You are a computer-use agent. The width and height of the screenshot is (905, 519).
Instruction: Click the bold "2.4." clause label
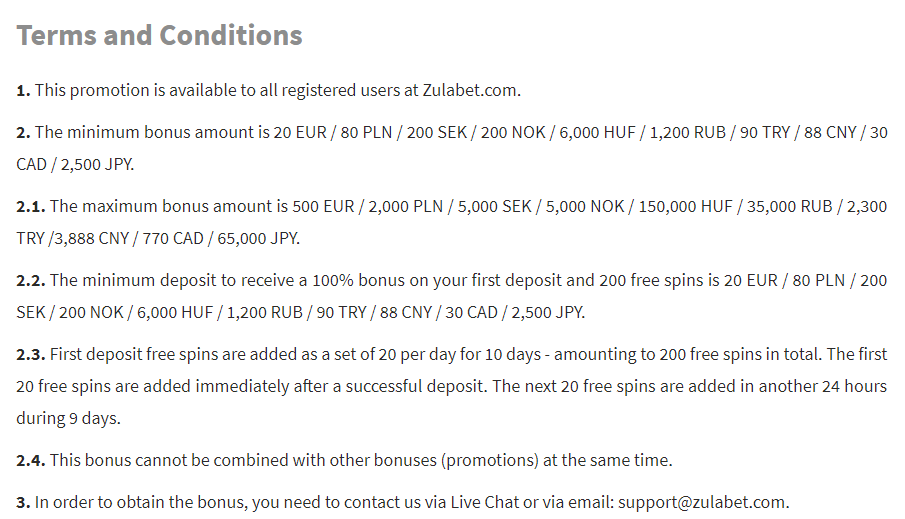(x=30, y=460)
